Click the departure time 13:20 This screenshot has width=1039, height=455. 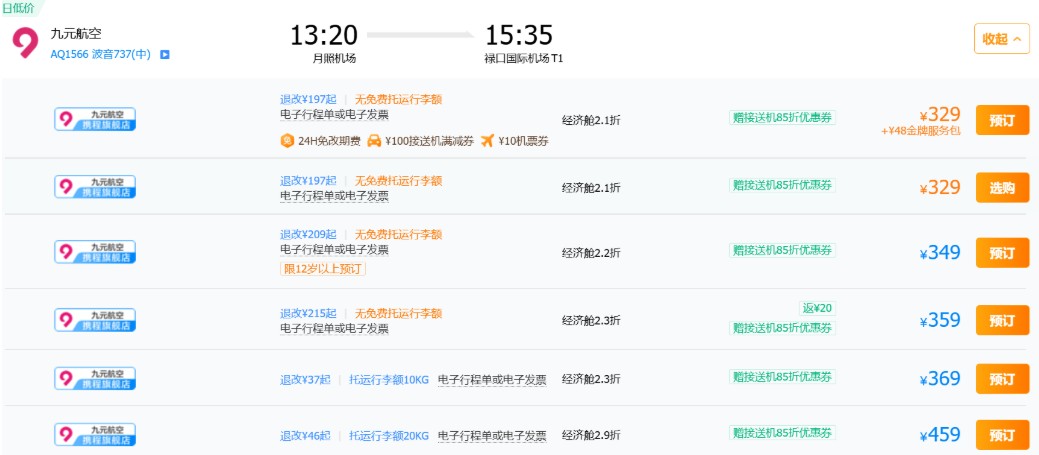pyautogui.click(x=324, y=35)
